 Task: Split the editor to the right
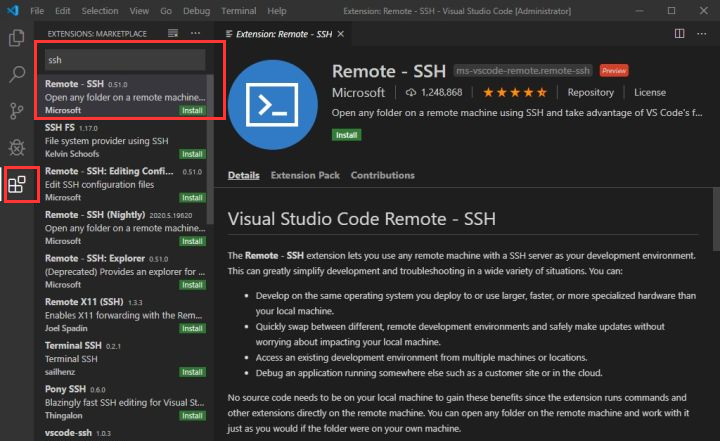point(679,34)
